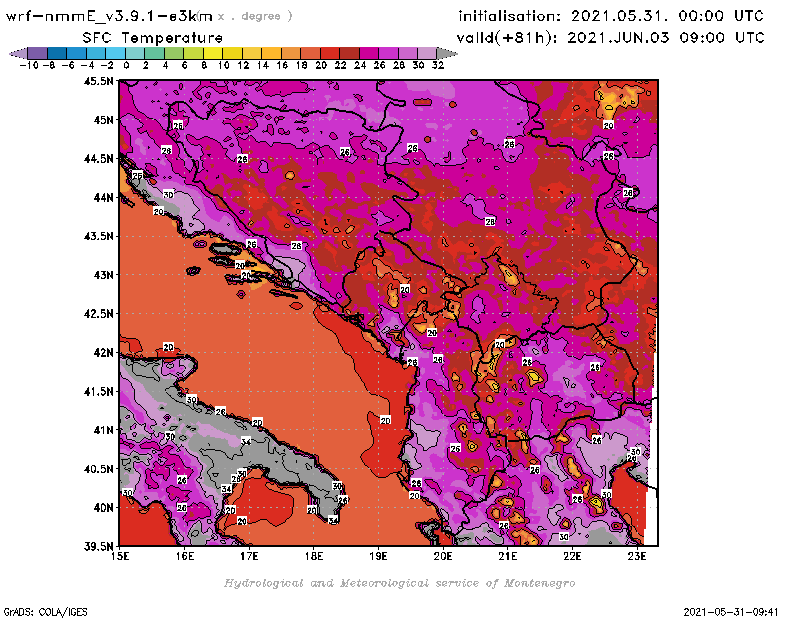Click the '45N' latitude label
The image size is (800, 618).
coord(104,120)
